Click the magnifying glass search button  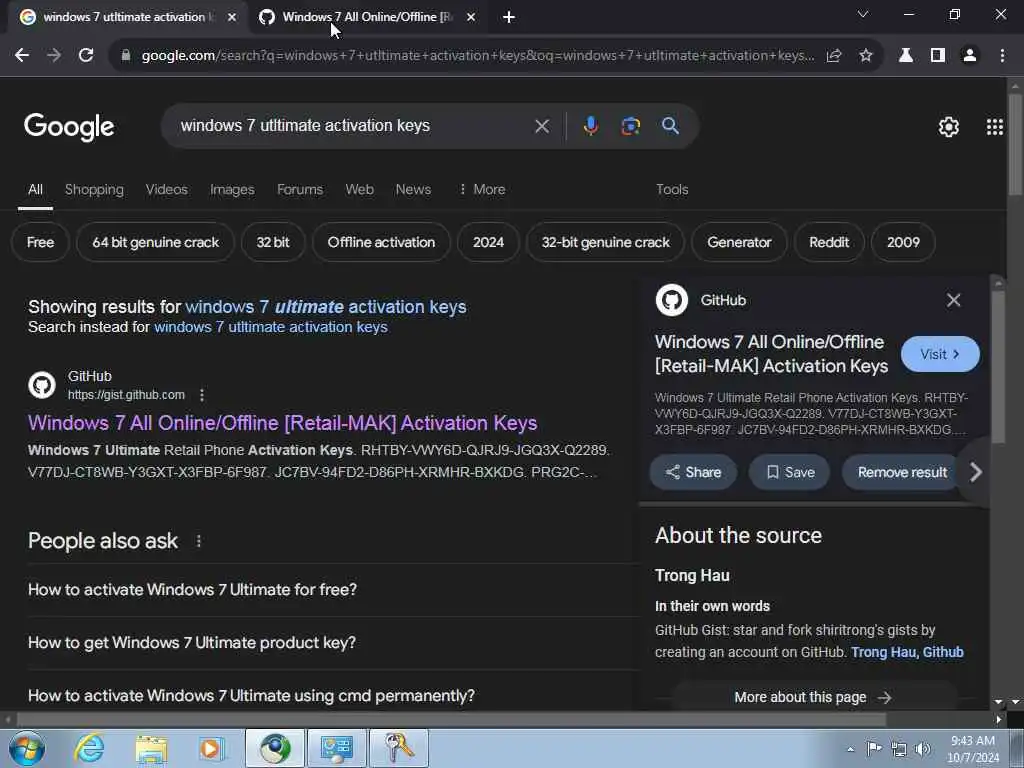point(670,126)
